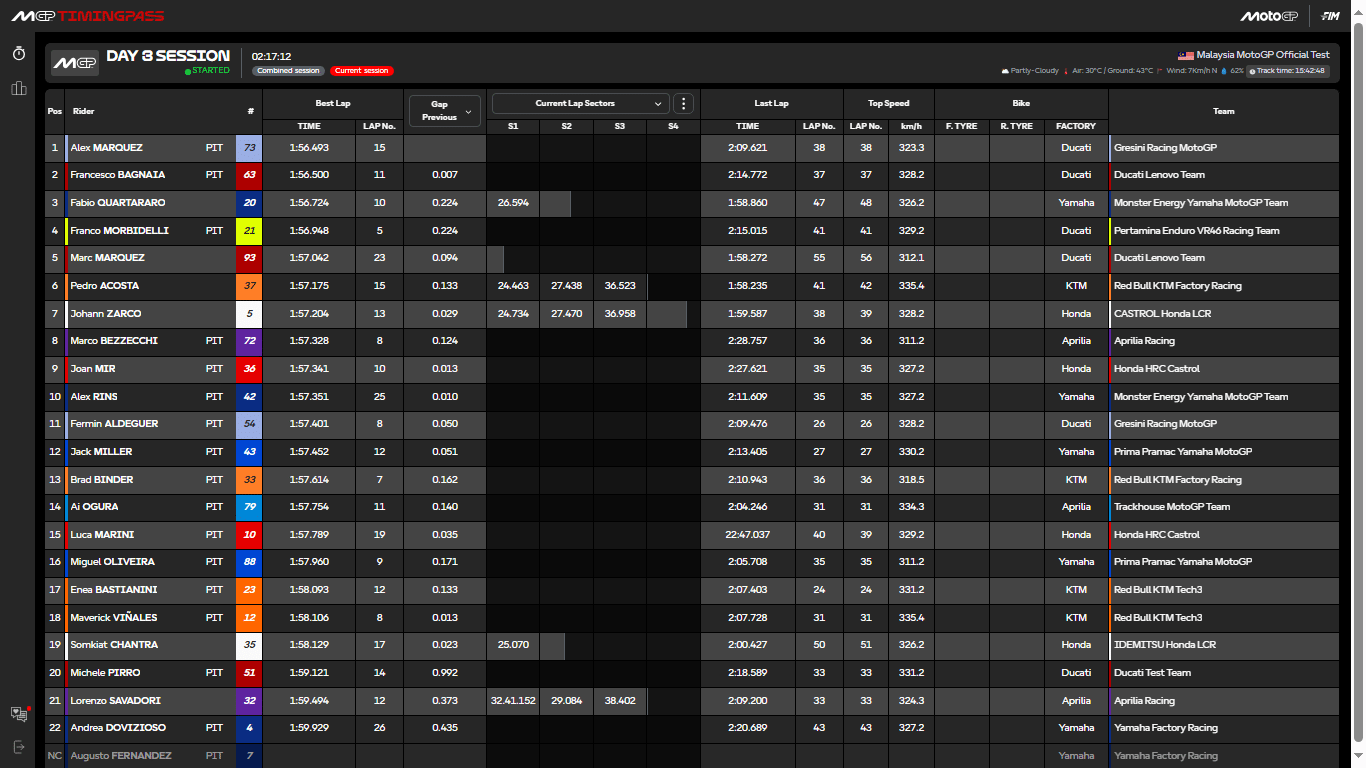Viewport: 1366px width, 768px height.
Task: Click the Last Lap column header
Action: [x=771, y=103]
